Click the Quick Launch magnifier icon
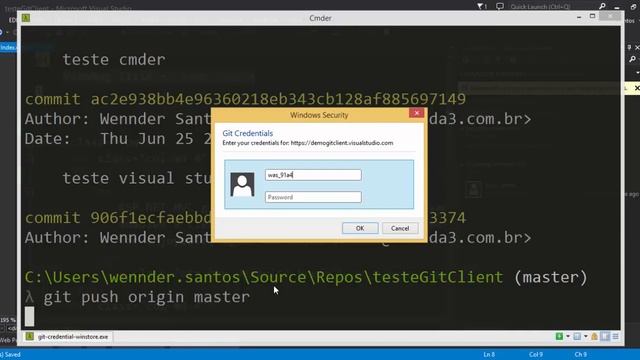This screenshot has width=640, height=360. coord(602,6)
